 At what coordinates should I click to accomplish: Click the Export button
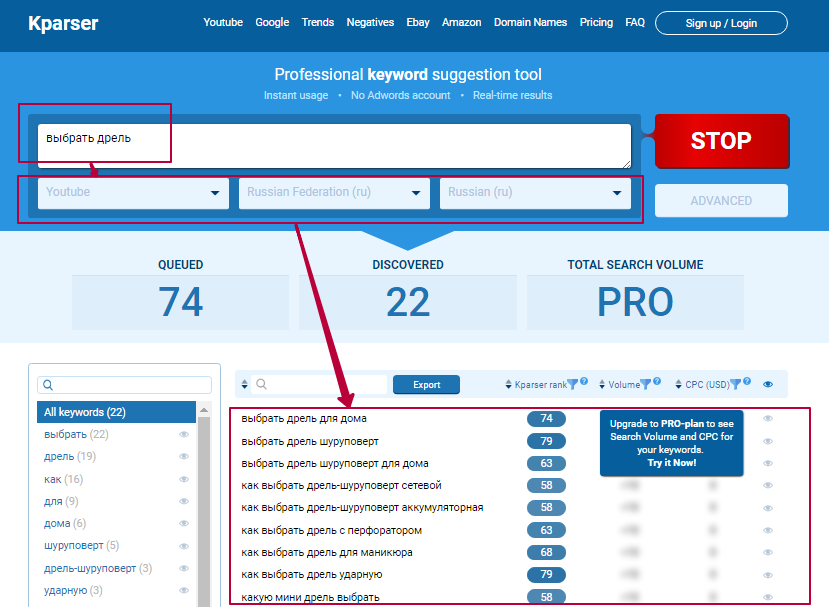[426, 384]
